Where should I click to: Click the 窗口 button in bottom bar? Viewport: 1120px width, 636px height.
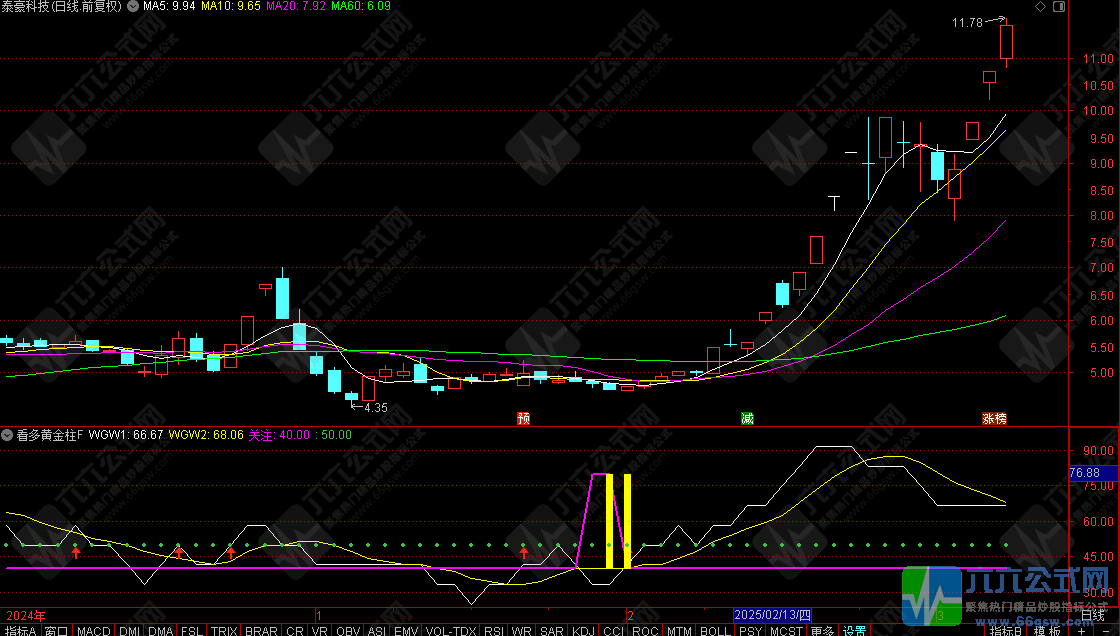56,630
